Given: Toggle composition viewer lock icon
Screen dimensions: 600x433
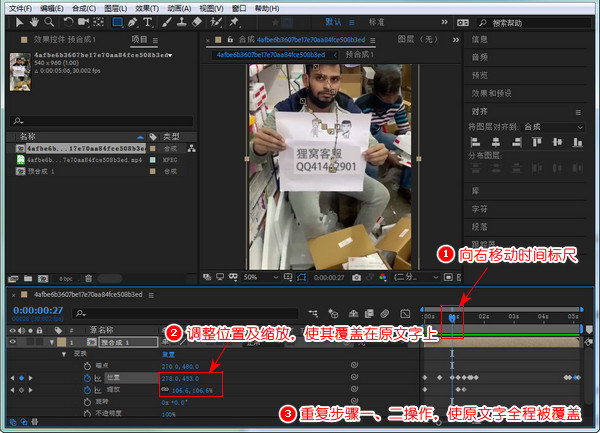Looking at the screenshot, I should [230, 39].
